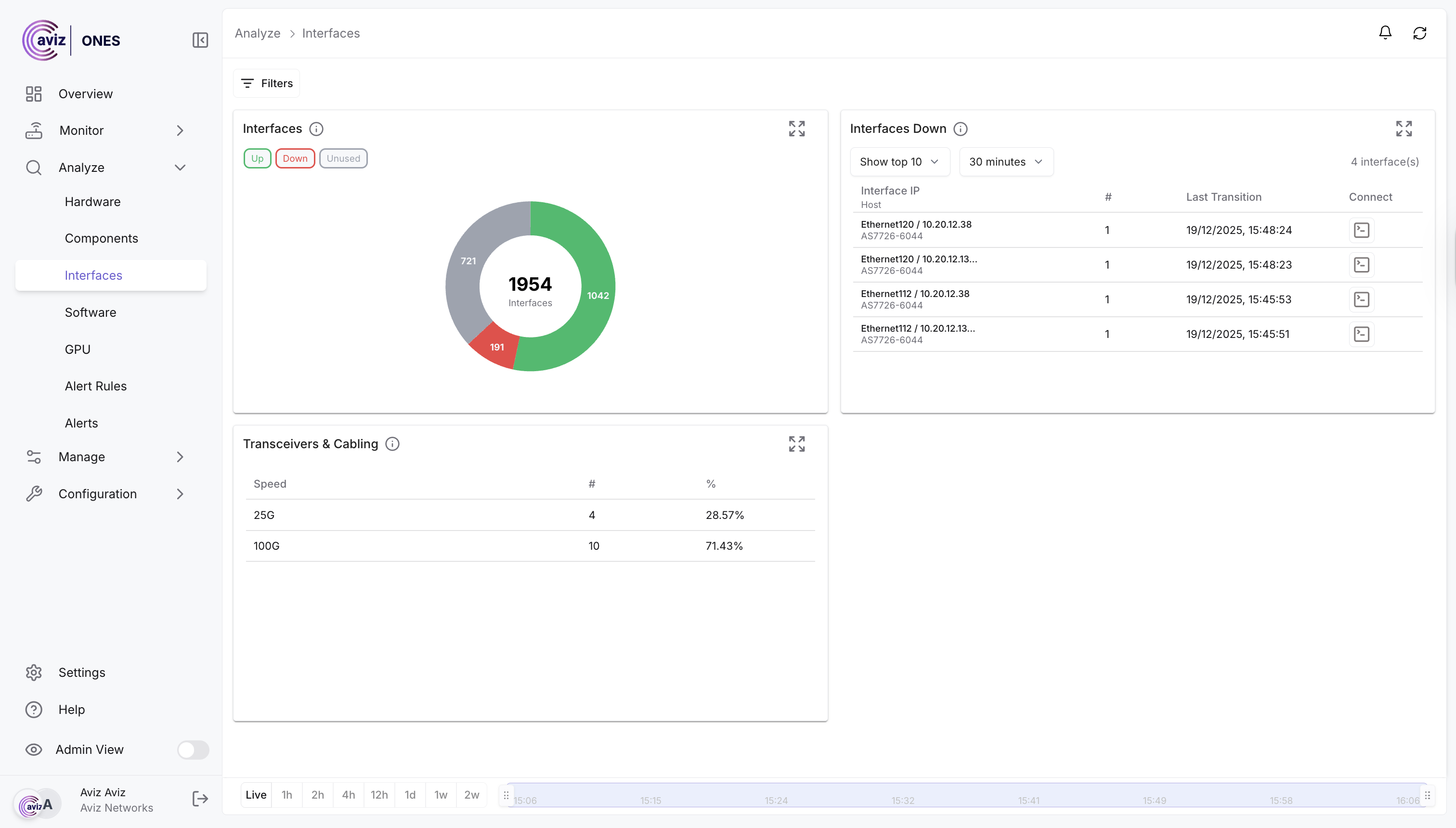Show info for Transceivers & Cabling
Viewport: 1456px width, 828px height.
click(x=392, y=444)
